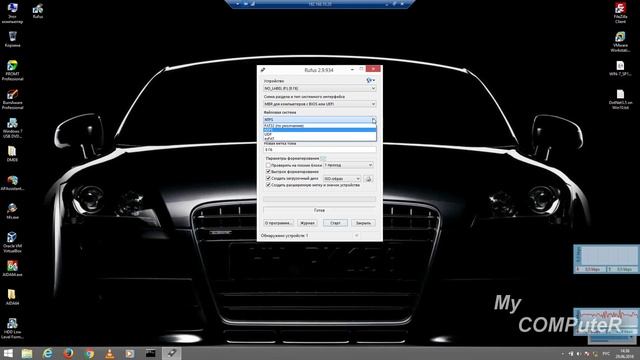The width and height of the screenshot is (640, 360).
Task: Select exFAT from file system list
Action: [320, 139]
